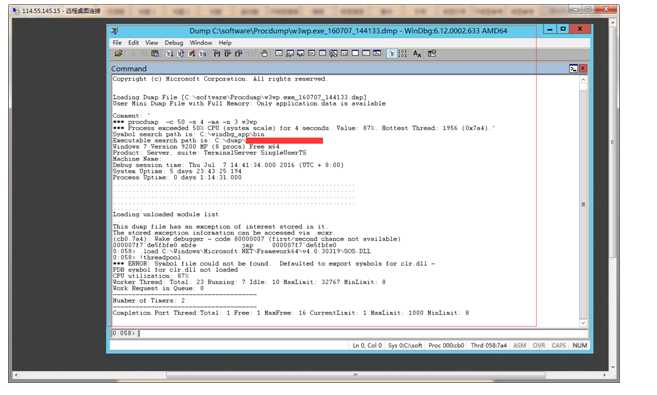The image size is (657, 395).
Task: Open the Window menu
Action: point(201,43)
